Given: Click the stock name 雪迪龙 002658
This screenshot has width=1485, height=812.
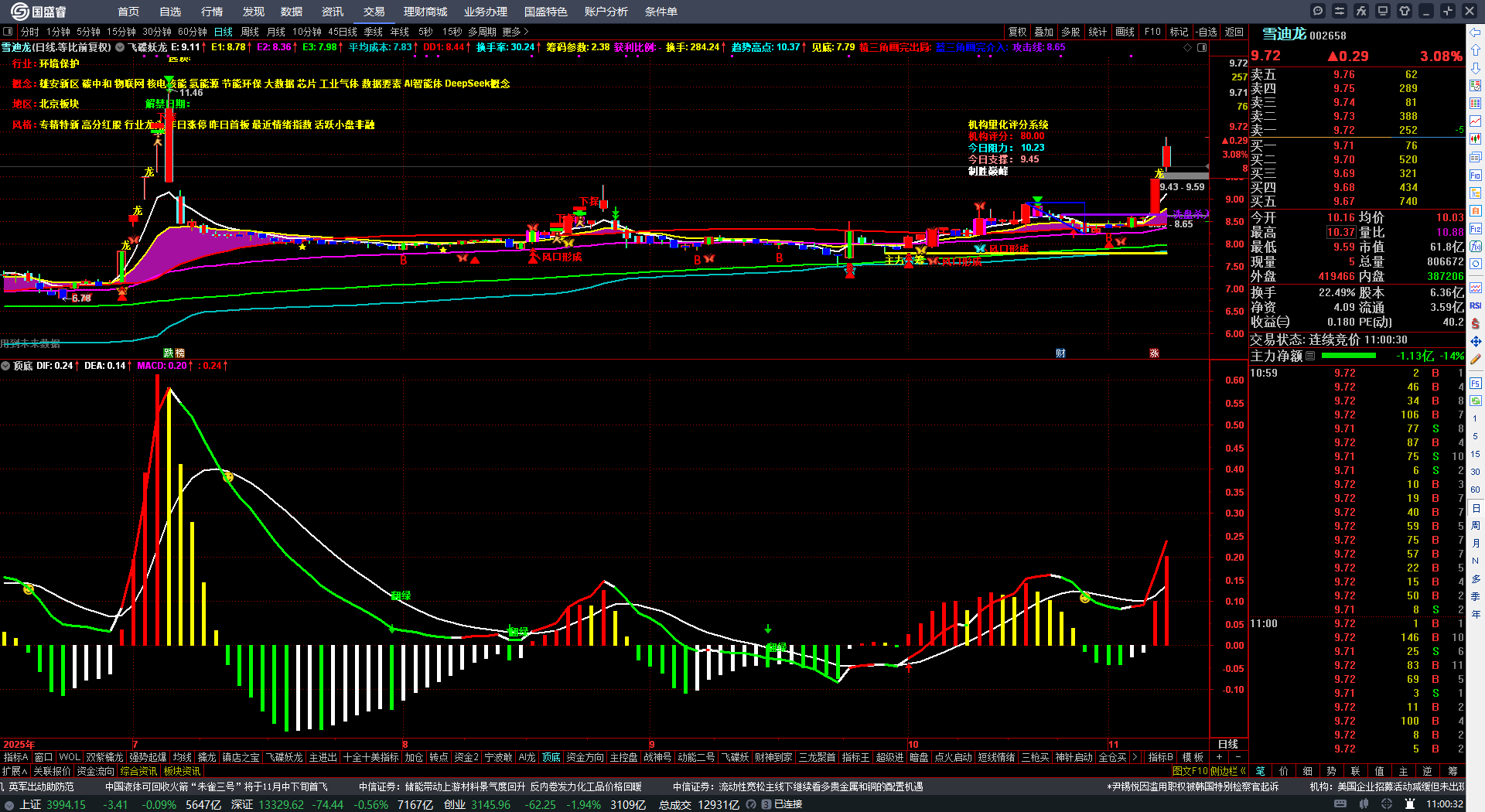Looking at the screenshot, I should (1304, 35).
